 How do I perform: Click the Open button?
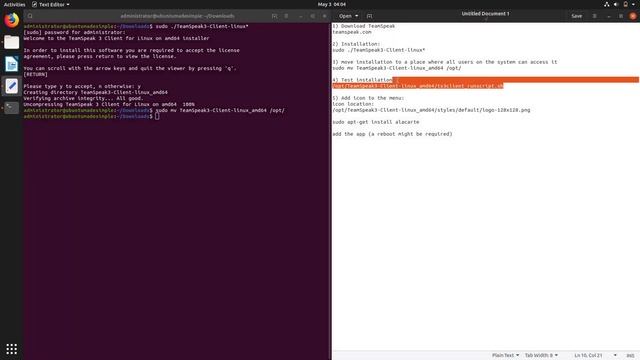tap(345, 16)
